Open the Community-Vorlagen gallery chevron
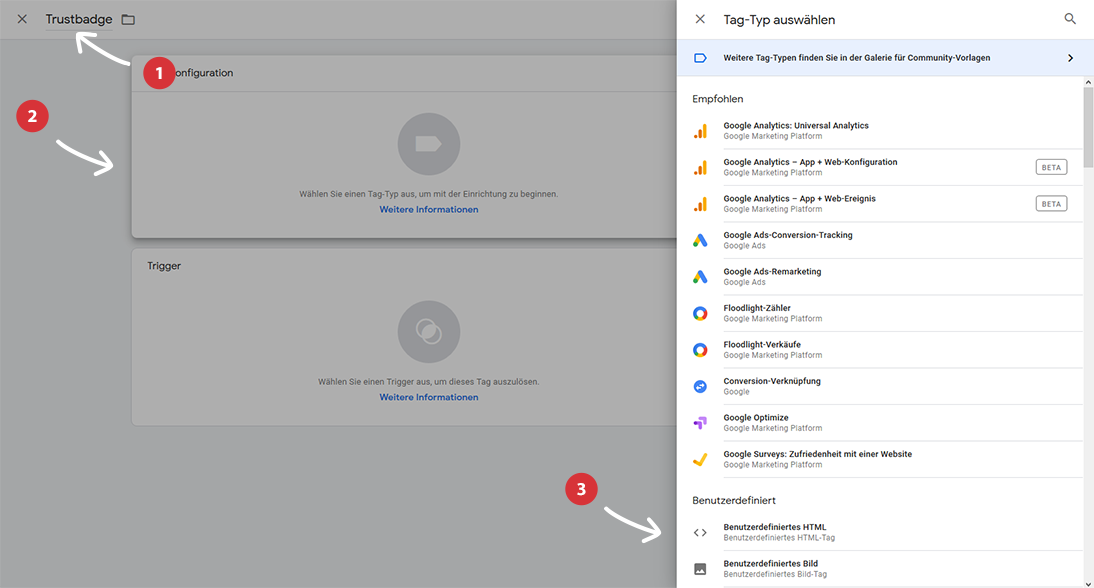Screen dimensions: 1094x588 (1070, 58)
